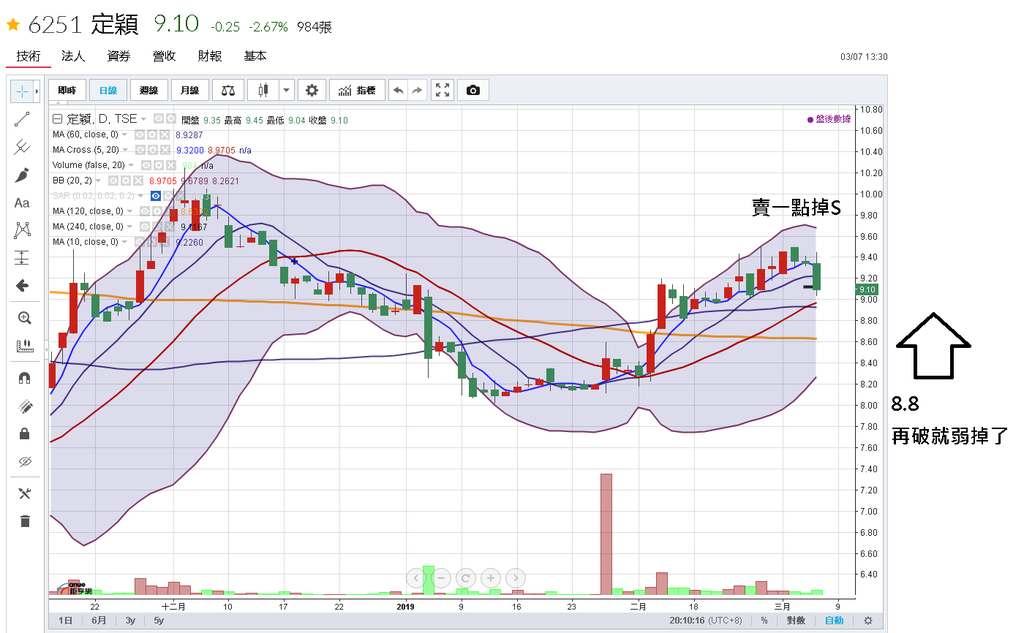Collapse the indicator legend box
This screenshot has height=633, width=1024.
tap(57, 119)
